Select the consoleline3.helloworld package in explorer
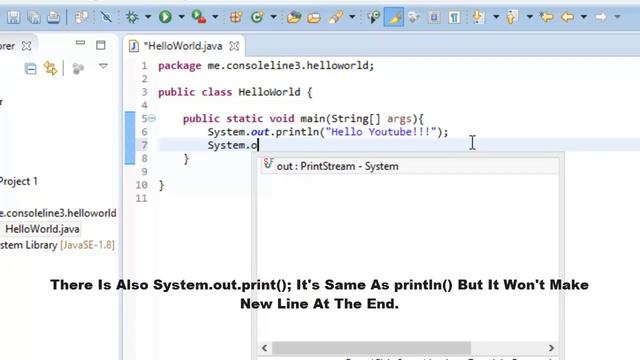 [x=58, y=213]
